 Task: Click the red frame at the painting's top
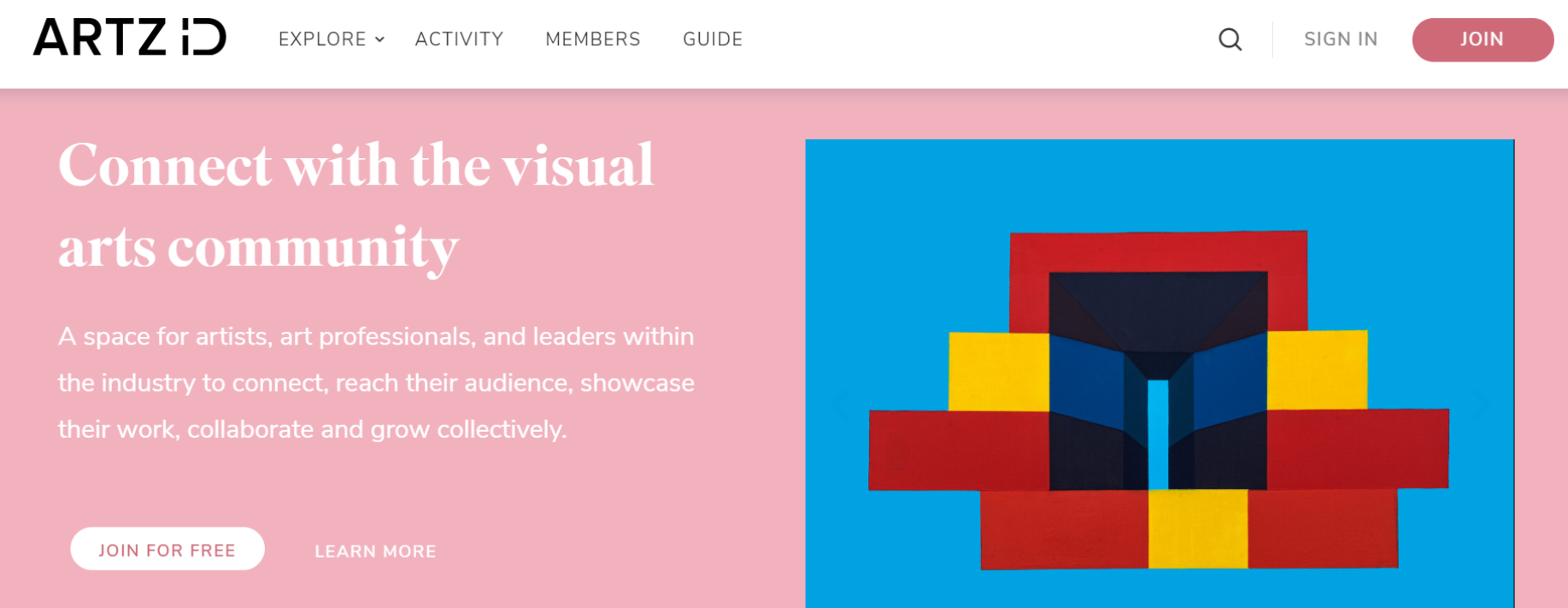click(x=1158, y=251)
